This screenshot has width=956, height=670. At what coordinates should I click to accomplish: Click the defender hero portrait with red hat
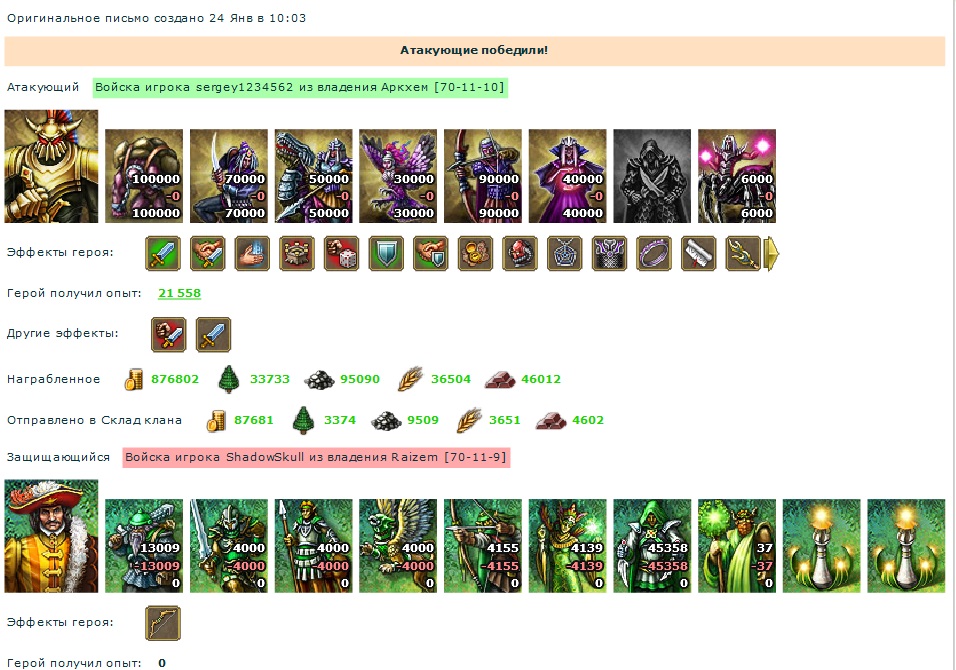pyautogui.click(x=51, y=536)
